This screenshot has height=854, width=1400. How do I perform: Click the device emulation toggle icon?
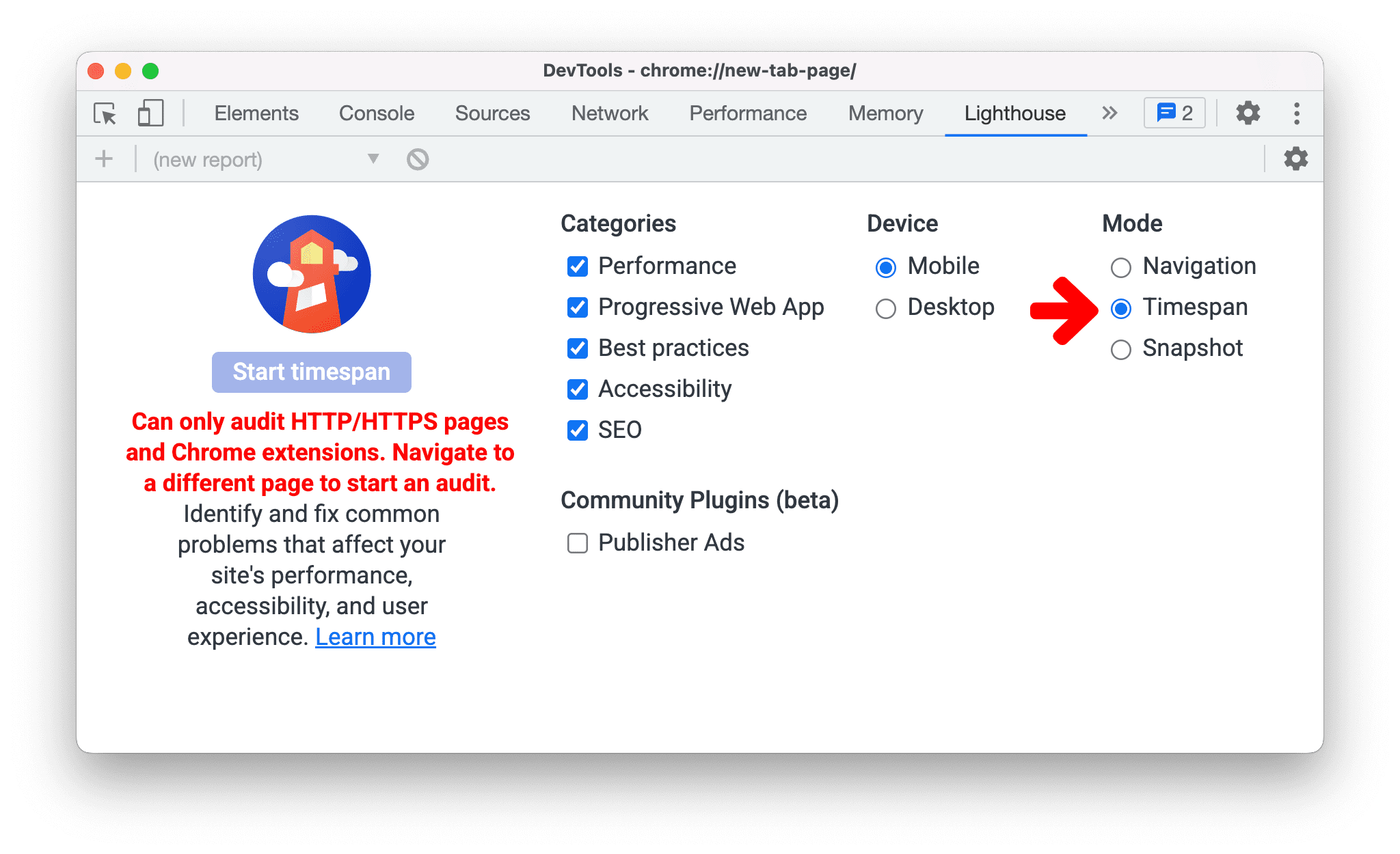pos(148,112)
